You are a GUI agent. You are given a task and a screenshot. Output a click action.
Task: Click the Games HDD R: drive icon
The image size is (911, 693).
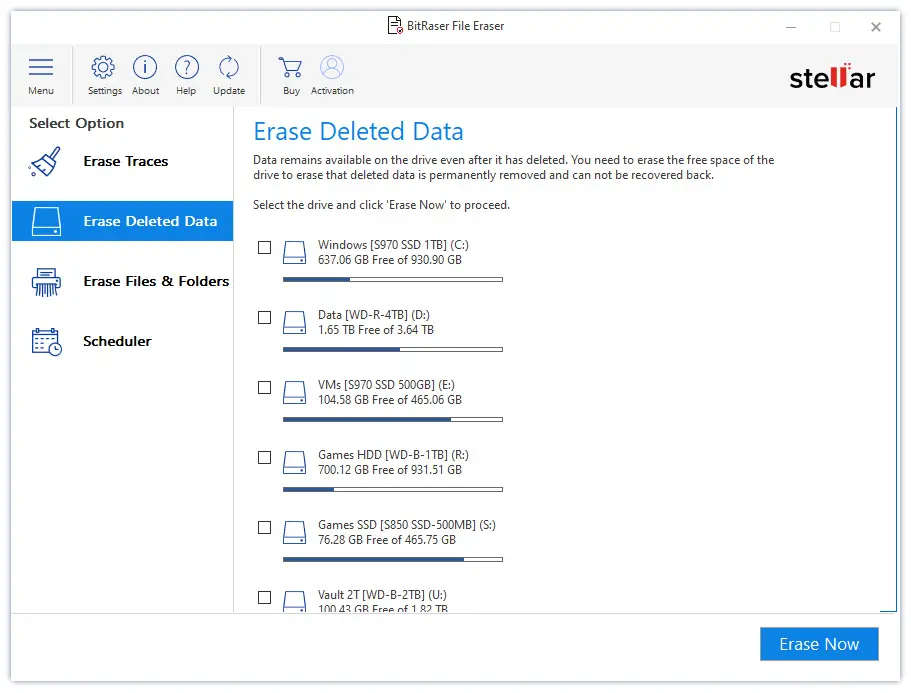pyautogui.click(x=295, y=462)
